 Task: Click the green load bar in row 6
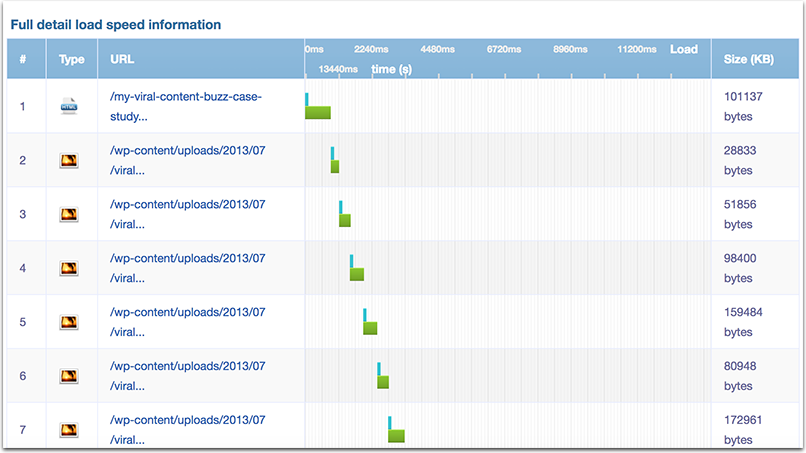click(383, 382)
